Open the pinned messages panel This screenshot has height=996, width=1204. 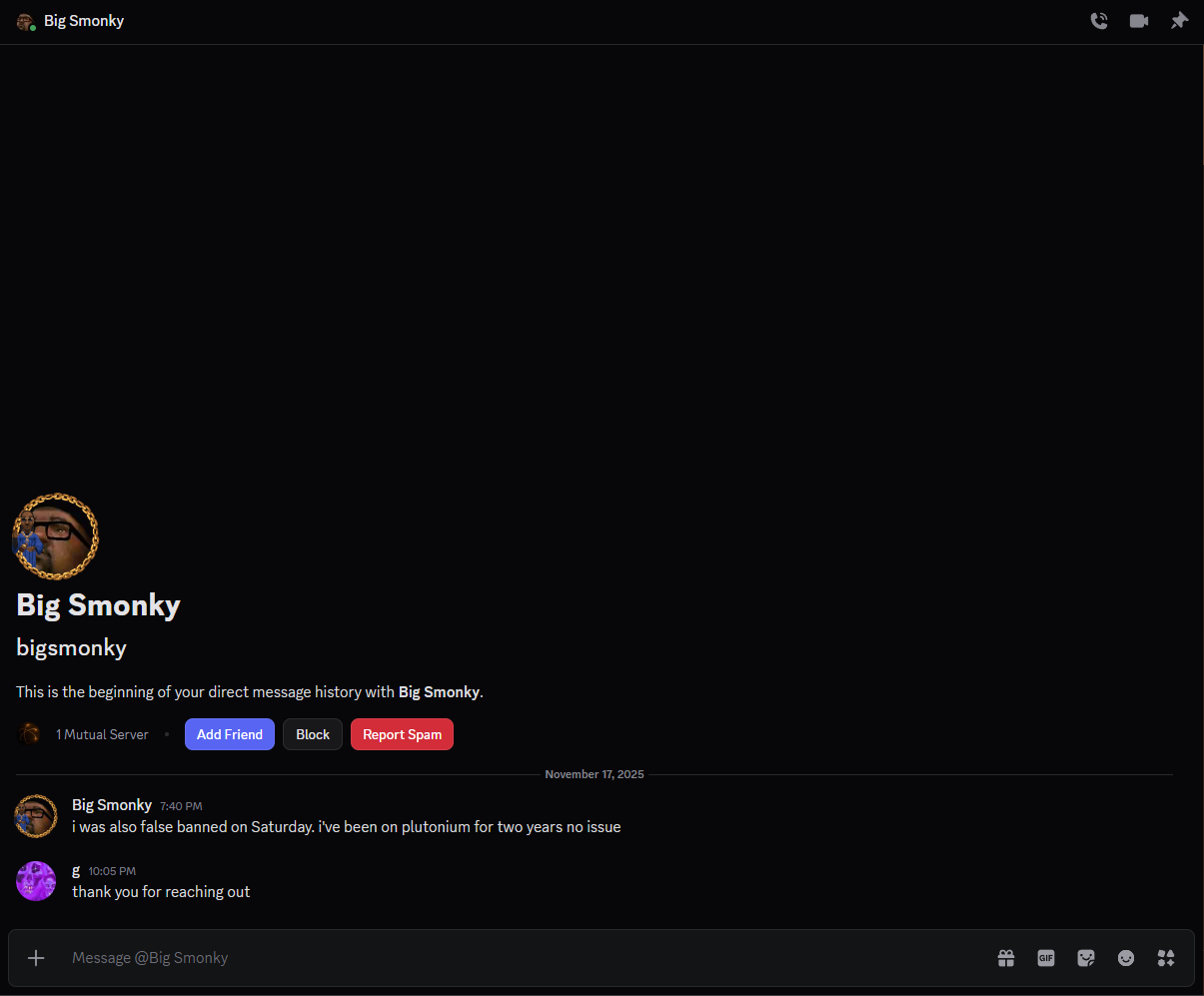[1179, 20]
